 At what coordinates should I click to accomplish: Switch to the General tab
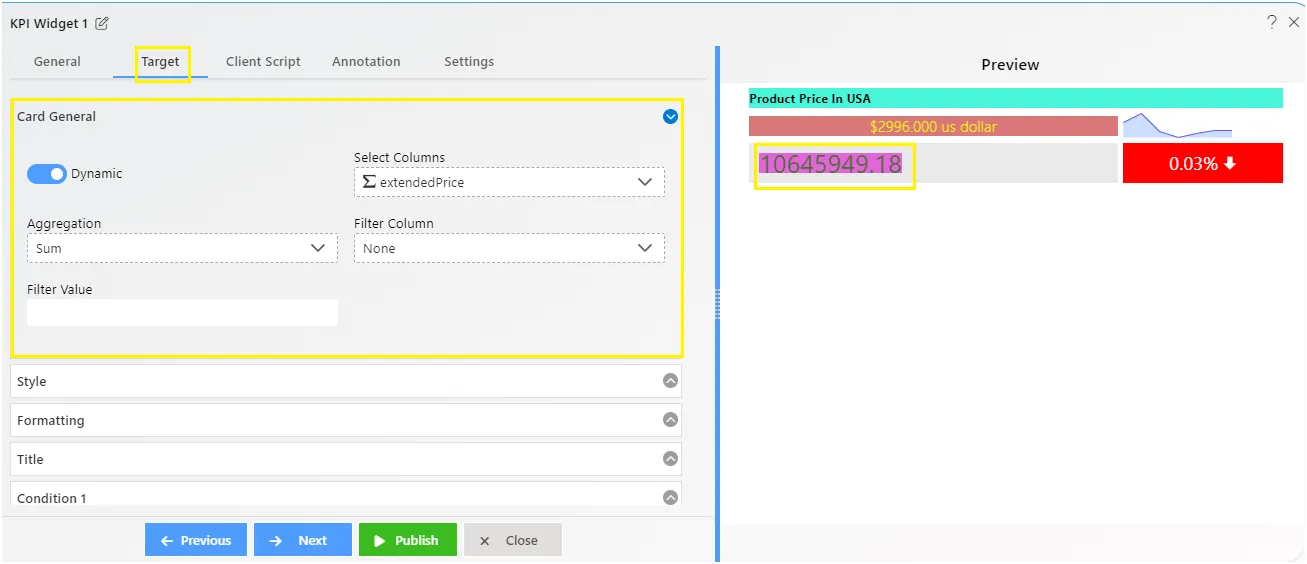pos(57,61)
